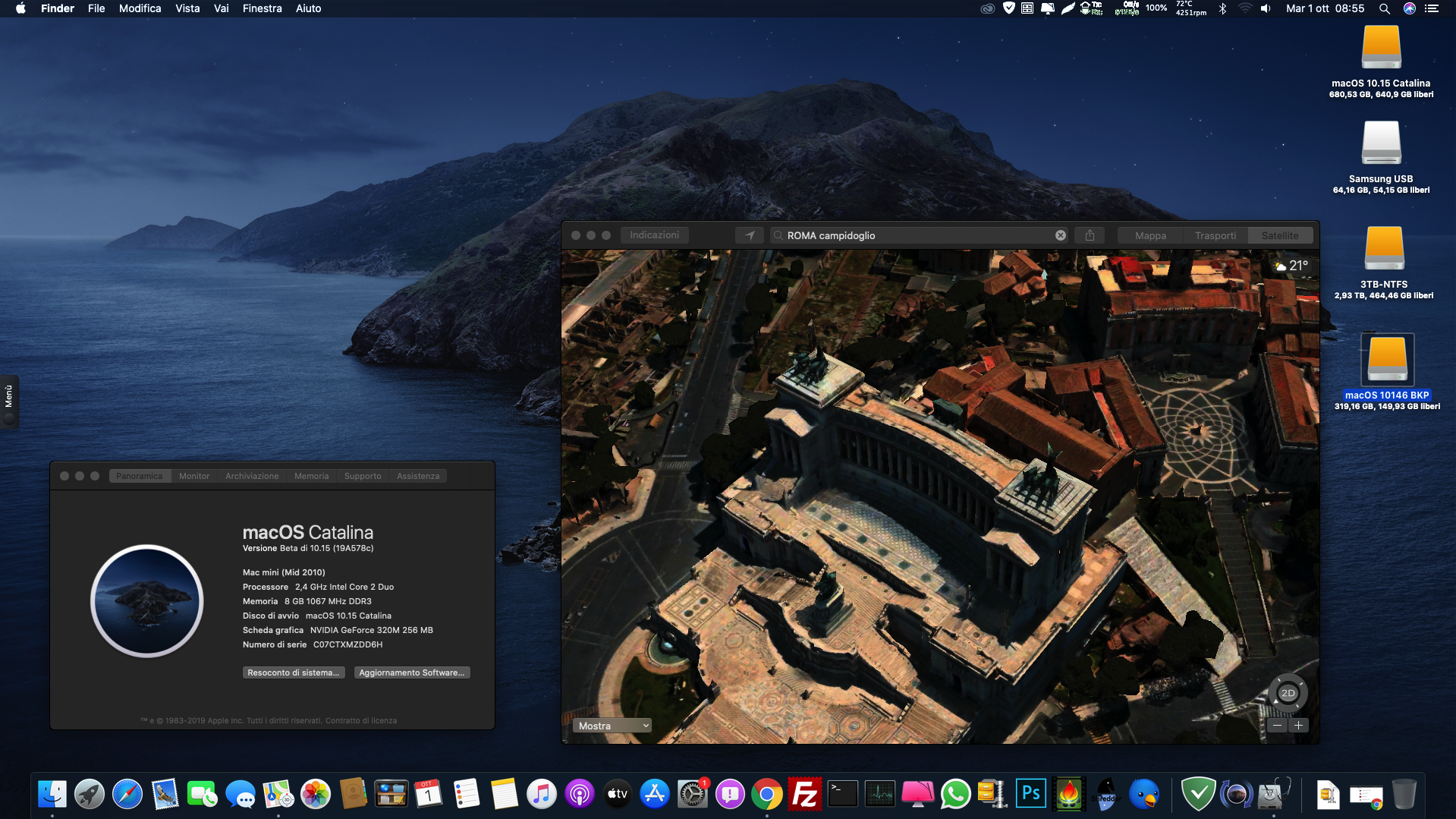Switch to the Monitor tab
Viewport: 1456px width, 819px height.
194,476
